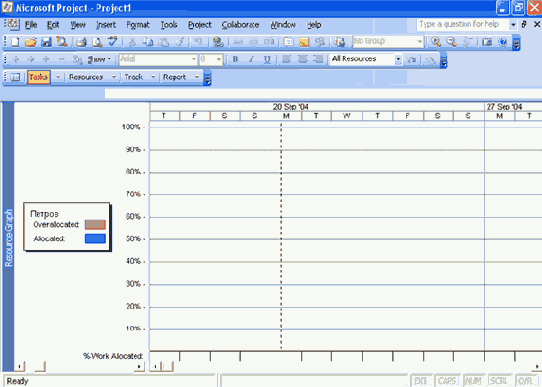The image size is (542, 387).
Task: Save the project with the floppy disk icon
Action: tap(46, 42)
